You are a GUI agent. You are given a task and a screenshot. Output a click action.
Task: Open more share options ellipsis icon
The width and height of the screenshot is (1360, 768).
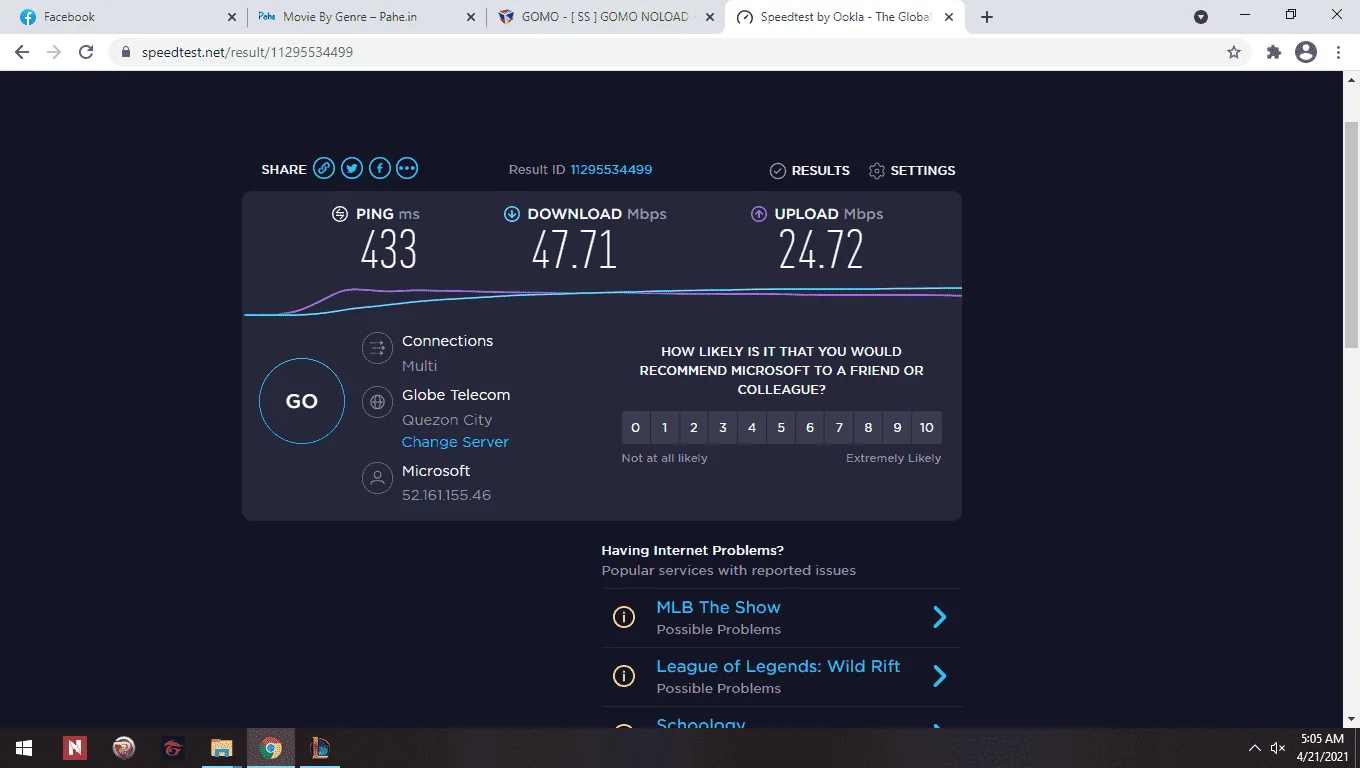point(407,169)
